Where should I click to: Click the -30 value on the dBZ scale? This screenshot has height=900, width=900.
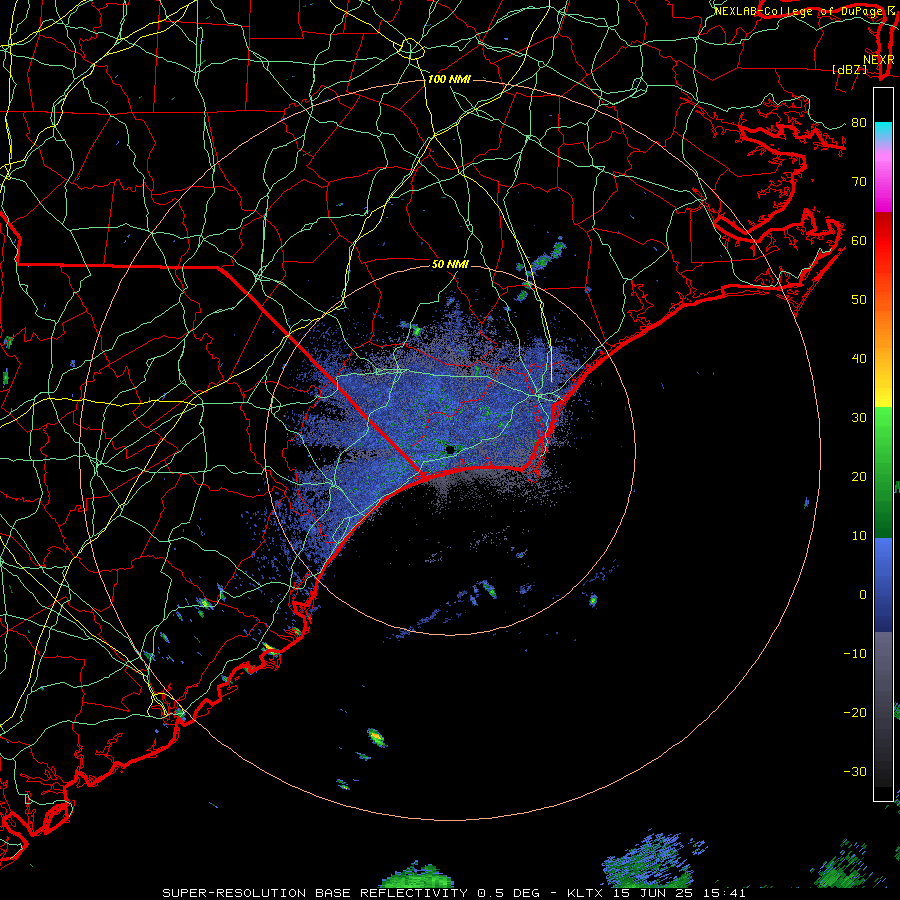(x=855, y=771)
